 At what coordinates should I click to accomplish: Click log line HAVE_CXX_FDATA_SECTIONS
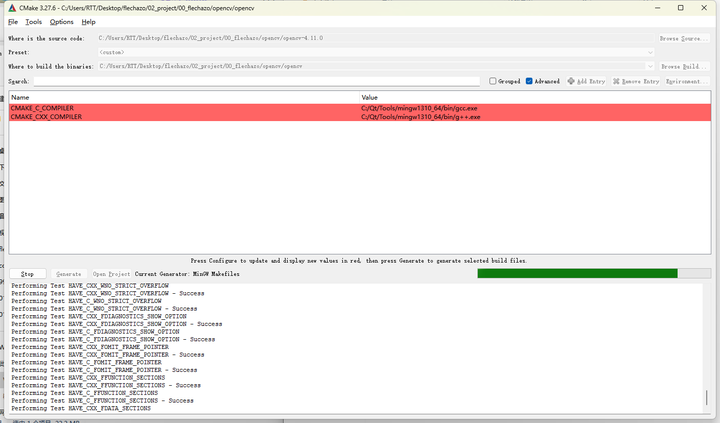(81, 408)
